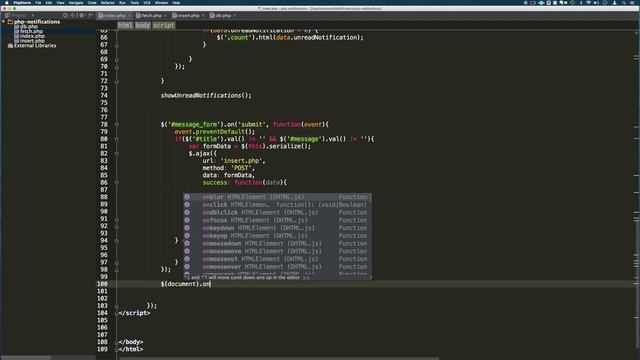Close the insert.php tab
This screenshot has height=360, width=640.
[203, 16]
